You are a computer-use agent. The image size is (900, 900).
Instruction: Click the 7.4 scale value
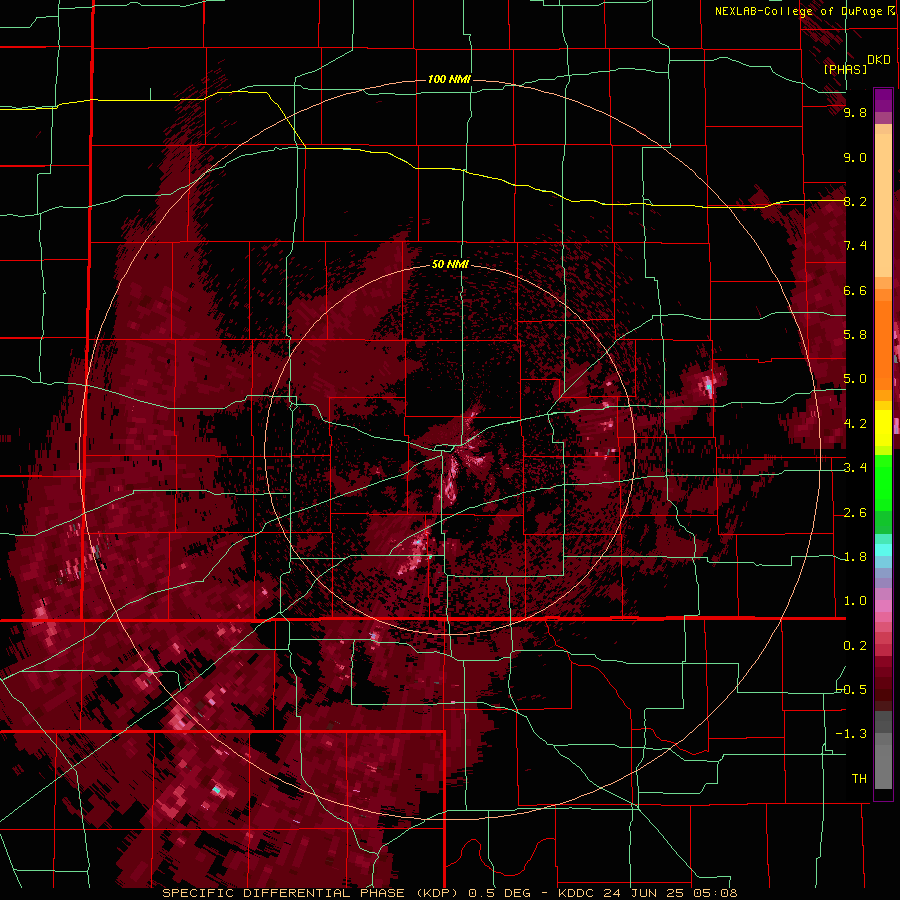point(855,246)
